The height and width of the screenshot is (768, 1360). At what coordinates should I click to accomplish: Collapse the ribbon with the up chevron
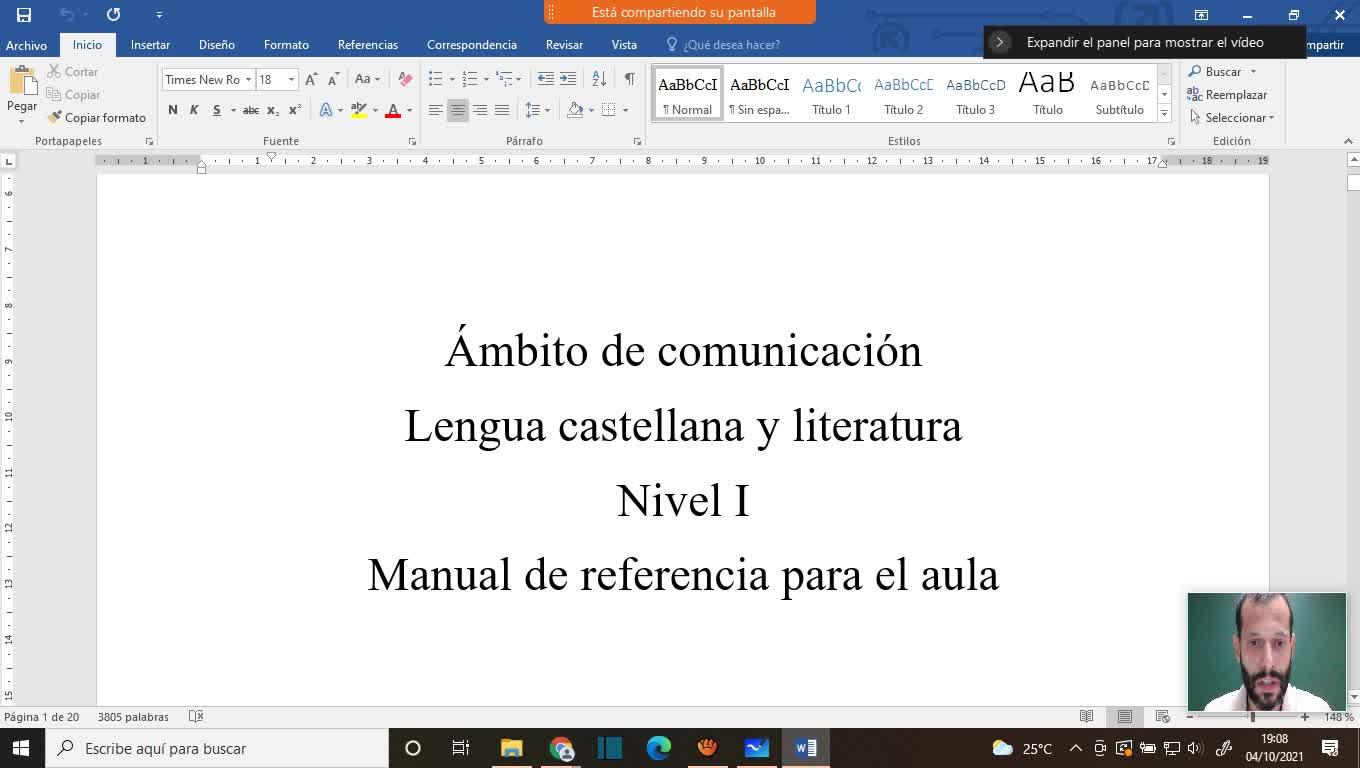[x=1348, y=142]
